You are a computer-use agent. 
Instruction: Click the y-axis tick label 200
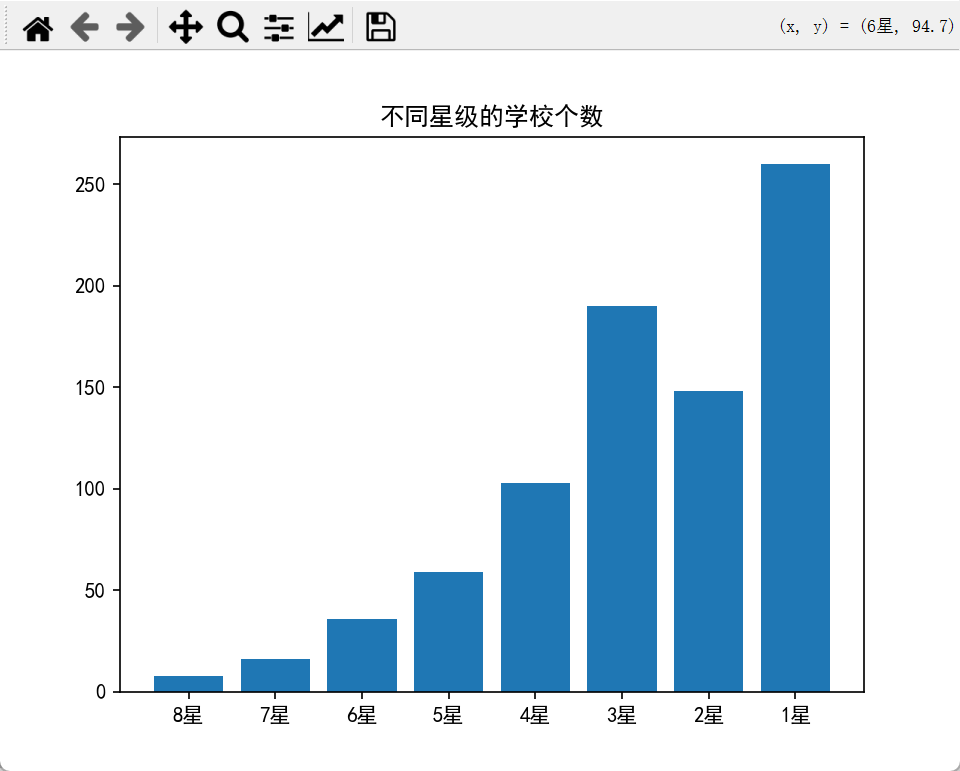(90, 286)
